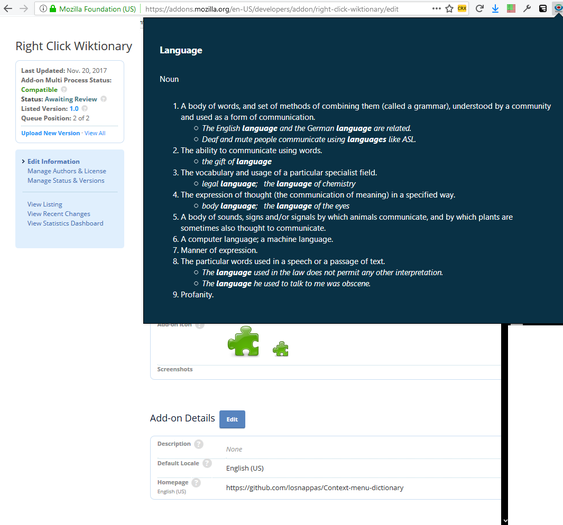Viewport: 563px width, 525px height.
Task: Open page actions three-dot menu
Action: click(436, 9)
